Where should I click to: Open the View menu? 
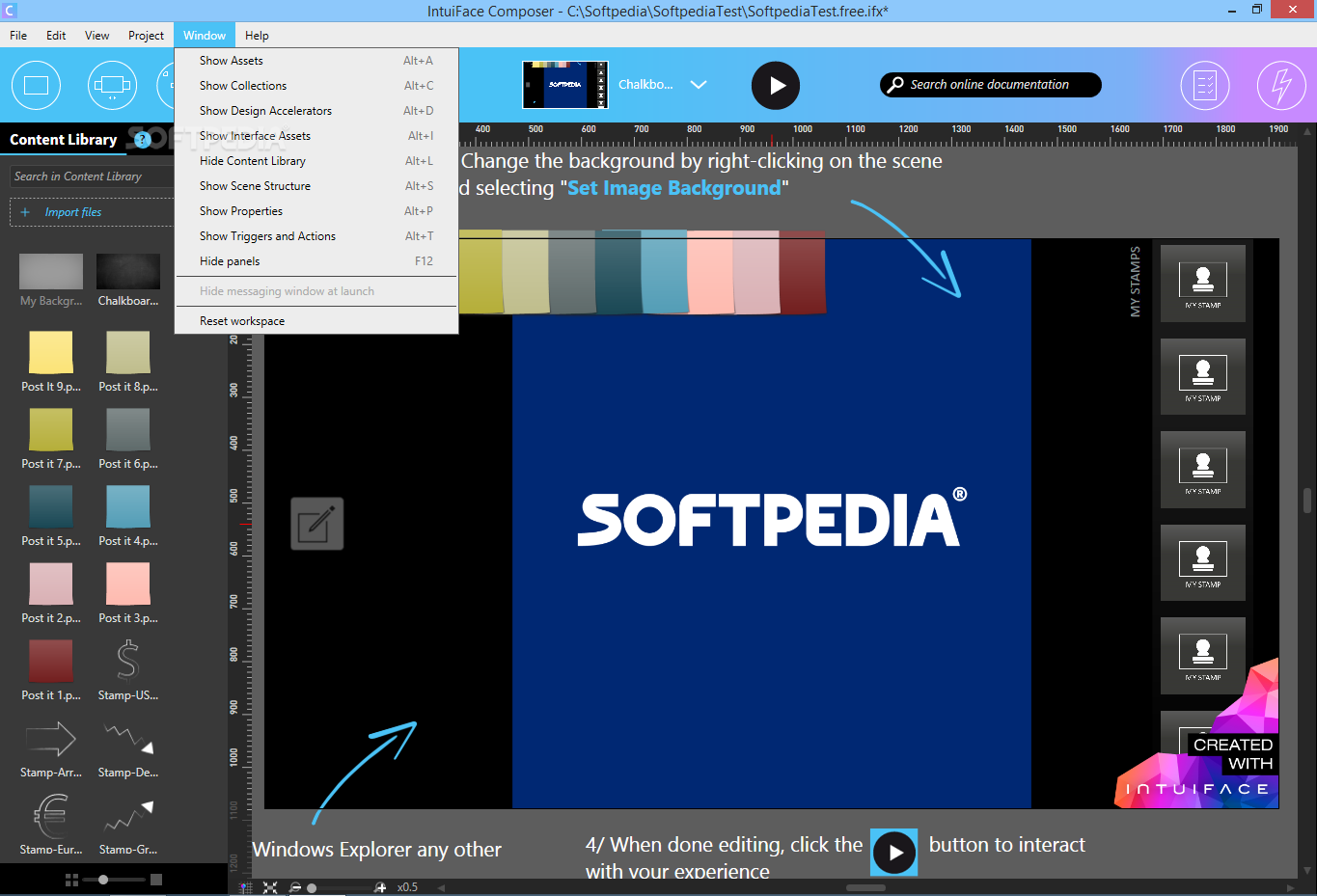click(x=96, y=36)
